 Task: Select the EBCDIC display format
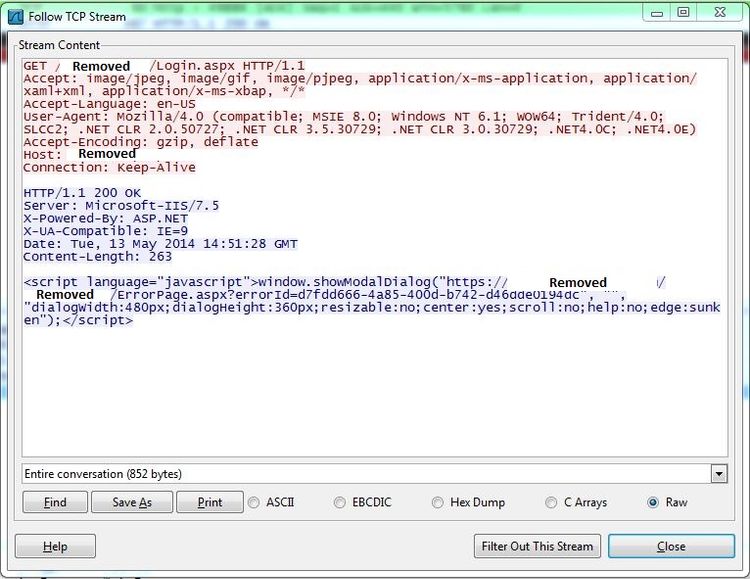click(x=363, y=502)
